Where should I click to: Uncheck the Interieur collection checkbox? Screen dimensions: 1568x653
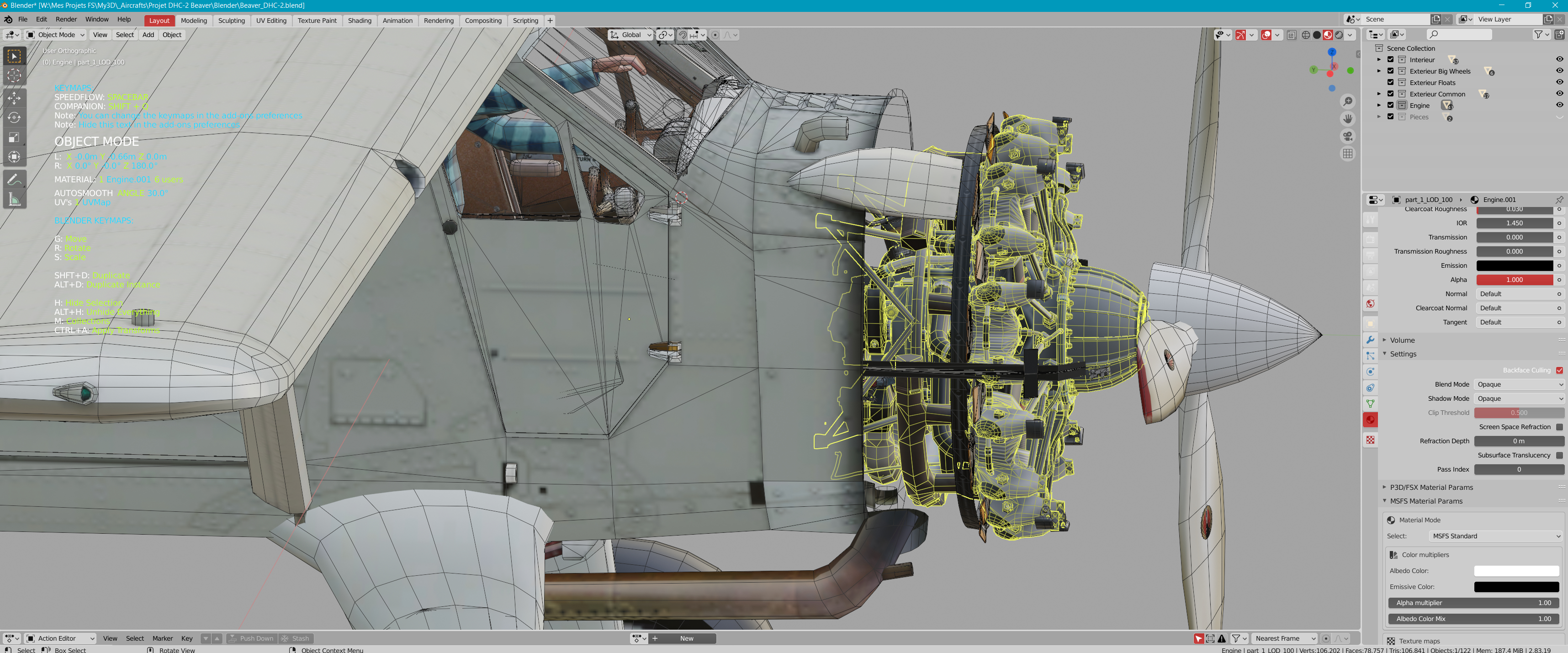click(1390, 60)
